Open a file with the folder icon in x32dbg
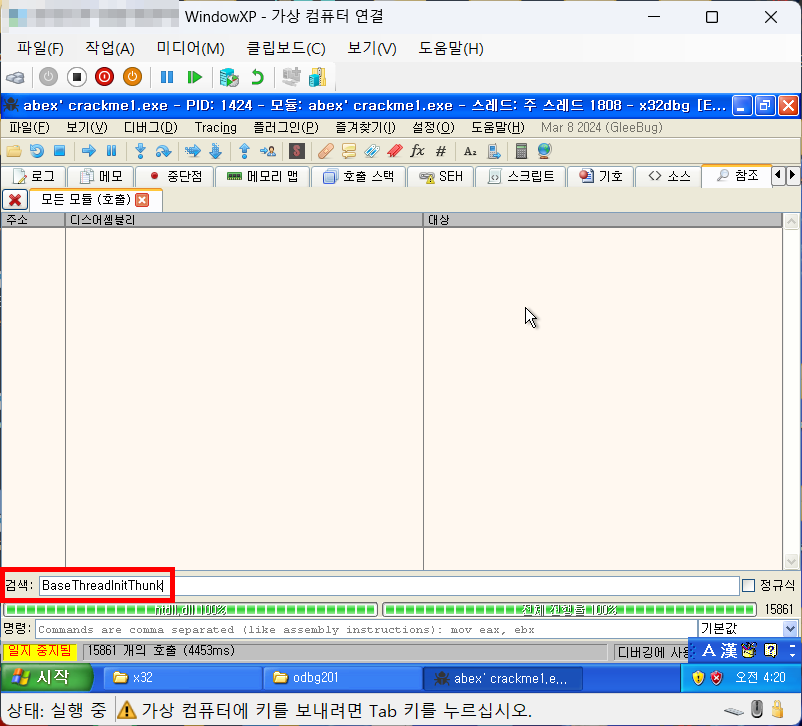Viewport: 802px width, 726px height. (x=14, y=151)
